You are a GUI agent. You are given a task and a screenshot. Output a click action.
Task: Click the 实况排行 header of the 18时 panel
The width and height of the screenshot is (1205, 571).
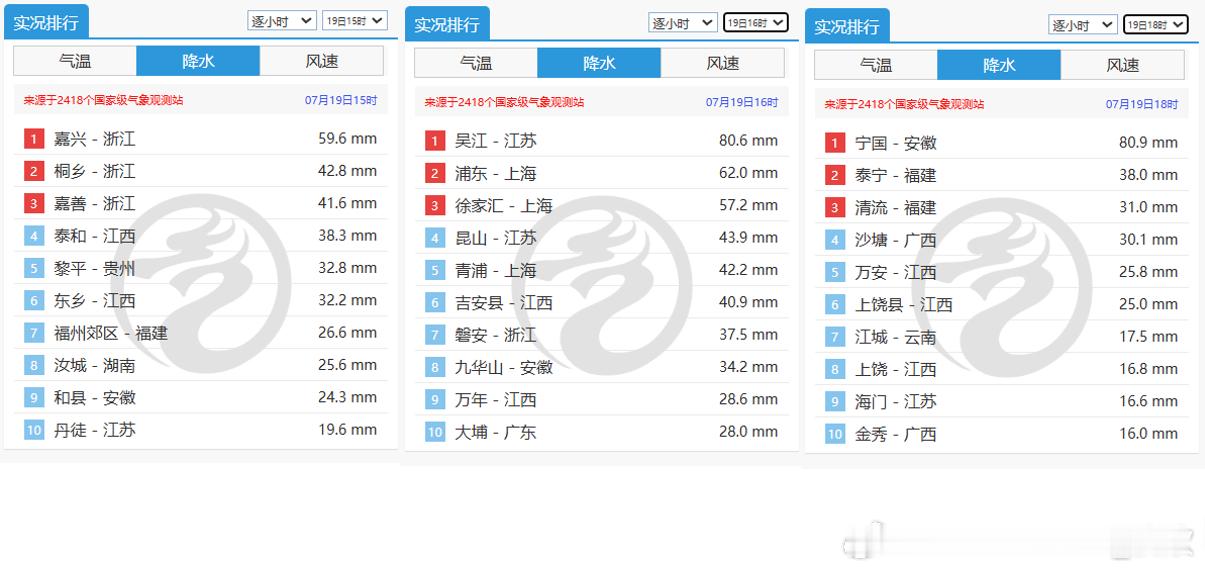tap(847, 27)
